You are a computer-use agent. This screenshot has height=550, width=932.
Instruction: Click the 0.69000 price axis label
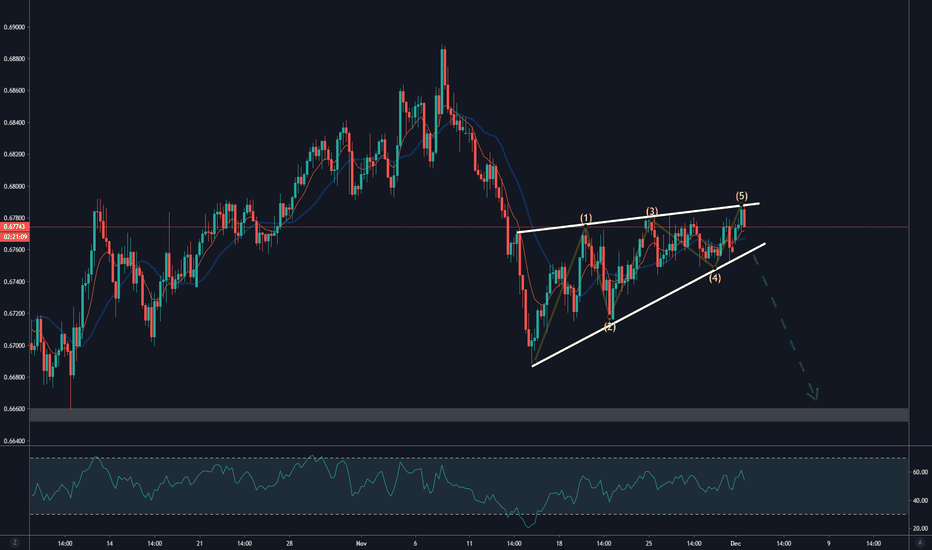15,27
